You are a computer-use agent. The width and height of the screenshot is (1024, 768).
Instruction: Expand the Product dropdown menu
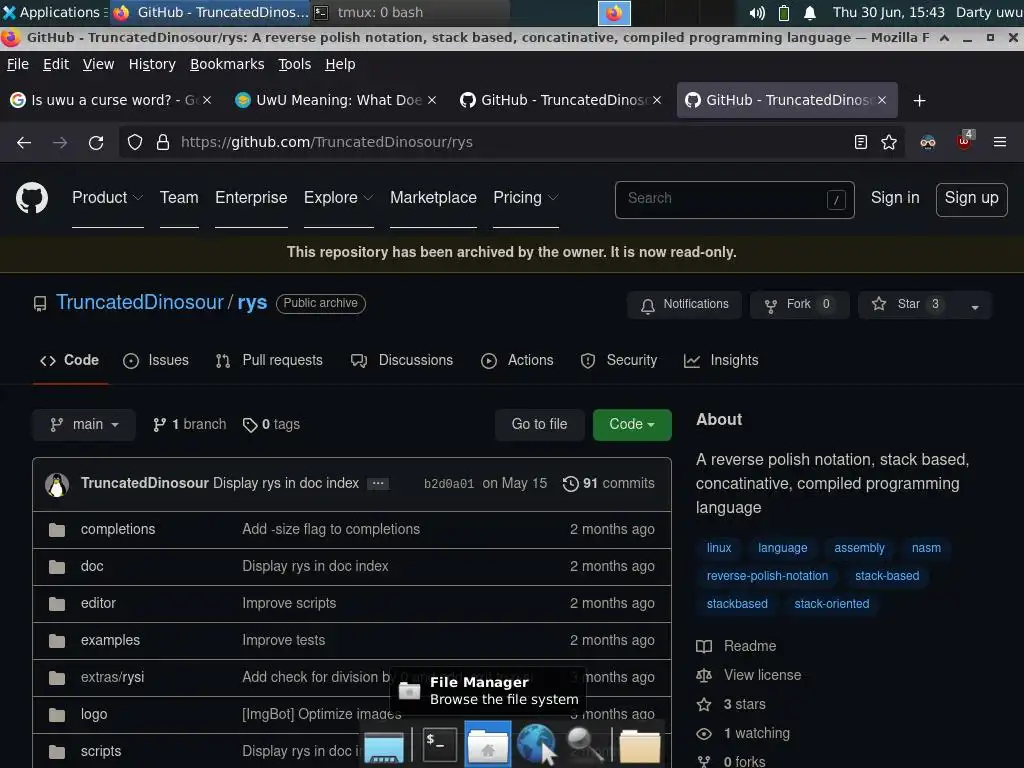coord(107,198)
